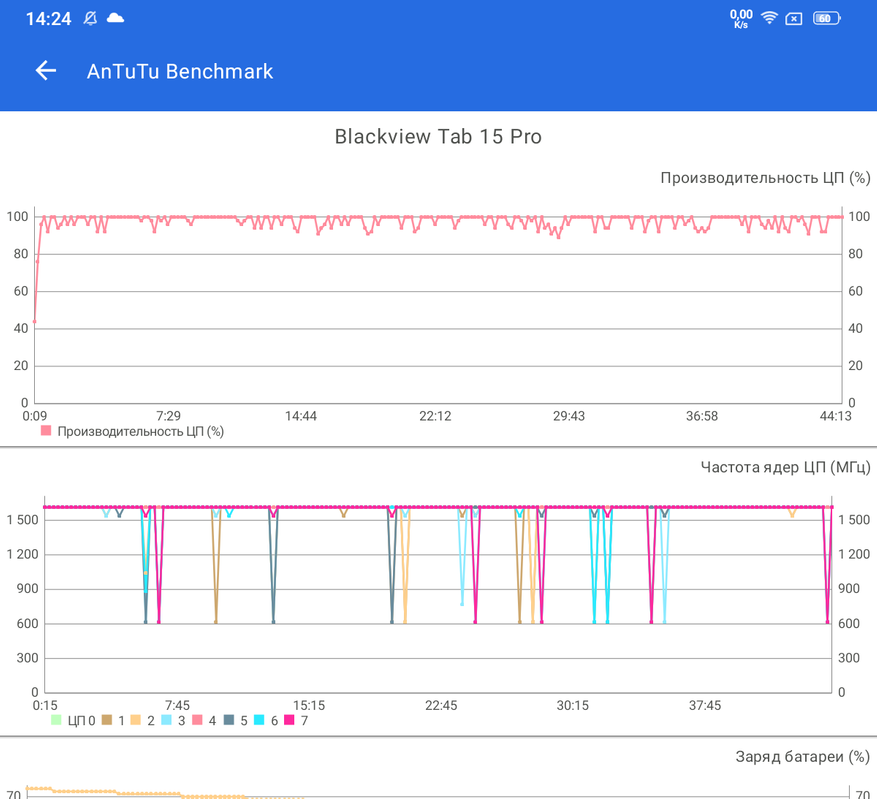Viewport: 877px width, 799px height.
Task: Tap the no-SIM status icon
Action: (794, 19)
